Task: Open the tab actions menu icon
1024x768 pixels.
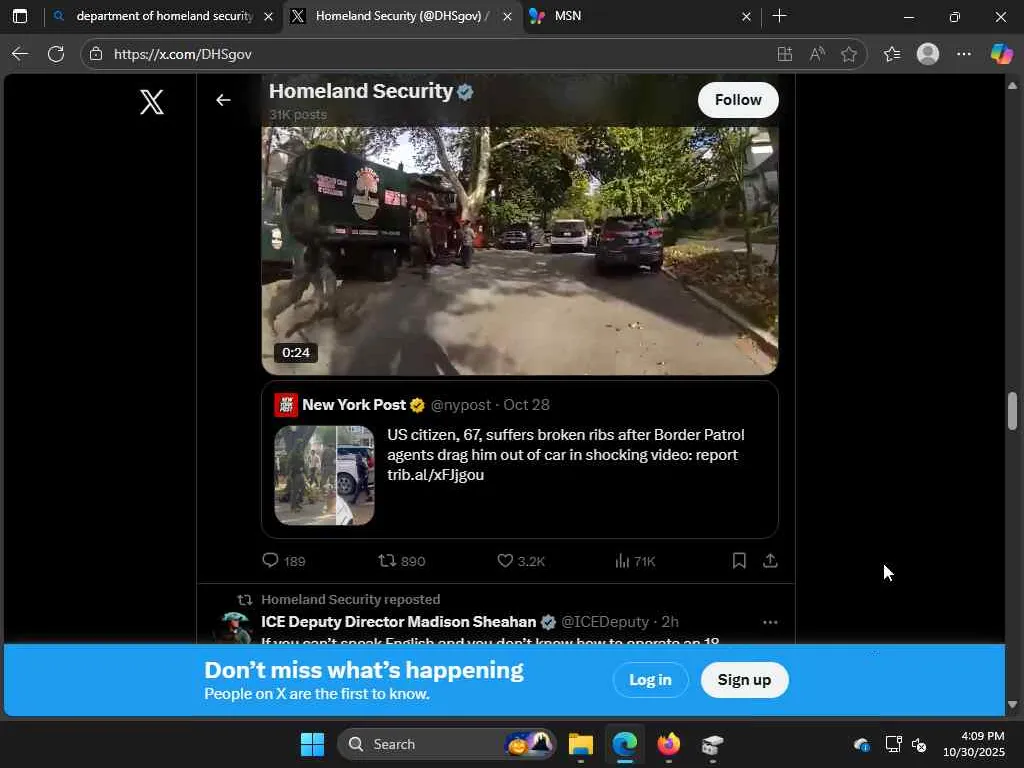Action: point(20,16)
